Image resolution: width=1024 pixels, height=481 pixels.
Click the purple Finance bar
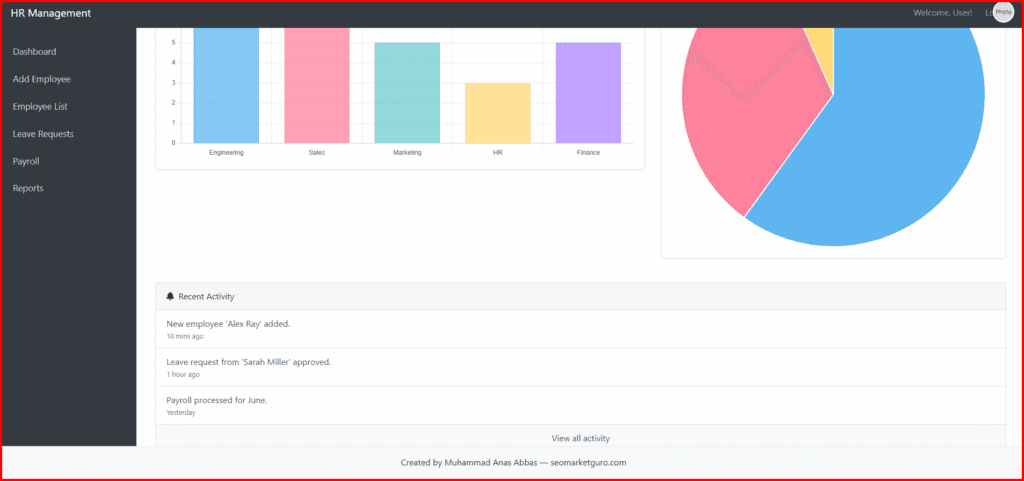coord(588,93)
